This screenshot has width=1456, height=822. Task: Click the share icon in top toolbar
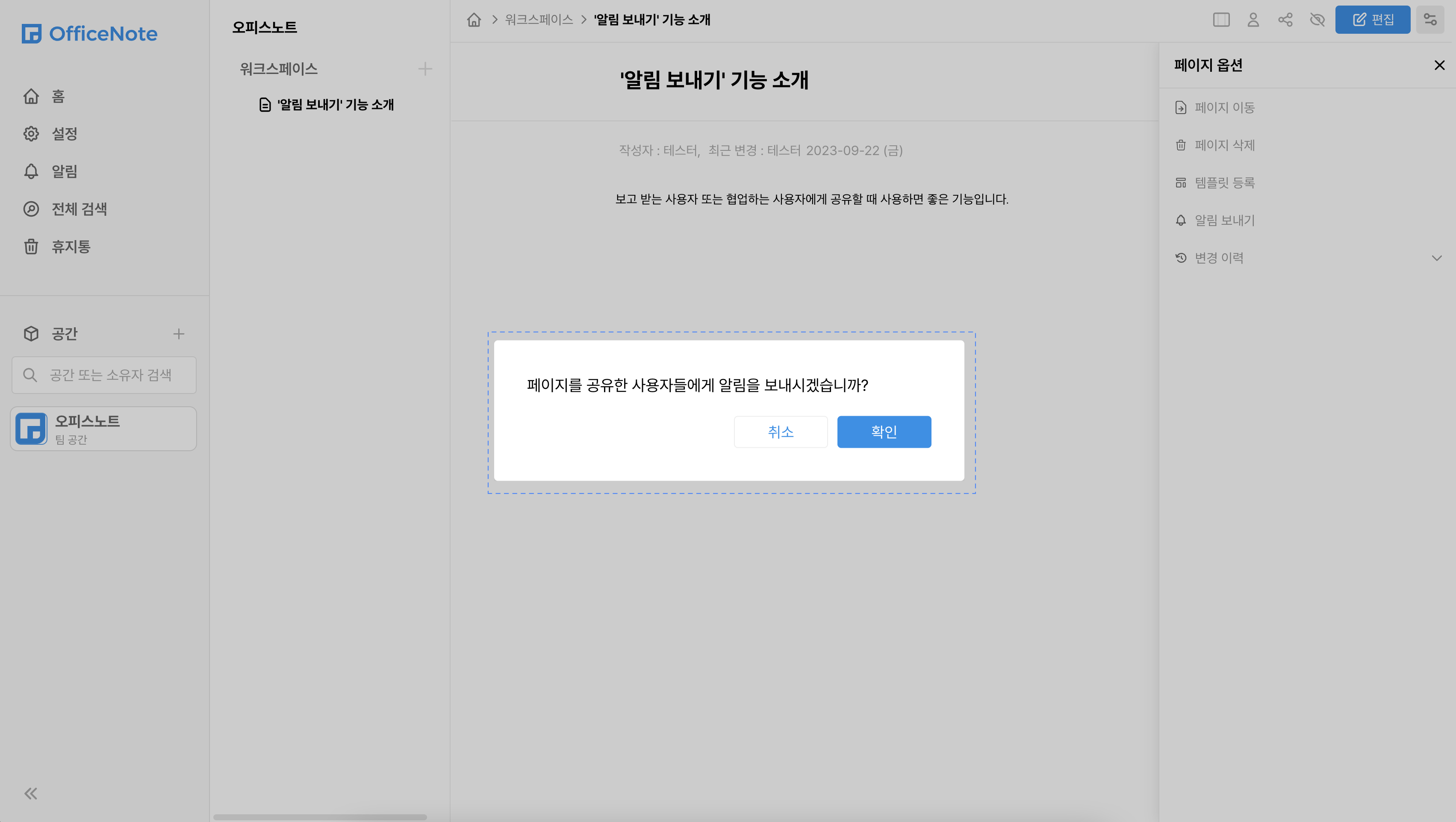click(x=1285, y=20)
